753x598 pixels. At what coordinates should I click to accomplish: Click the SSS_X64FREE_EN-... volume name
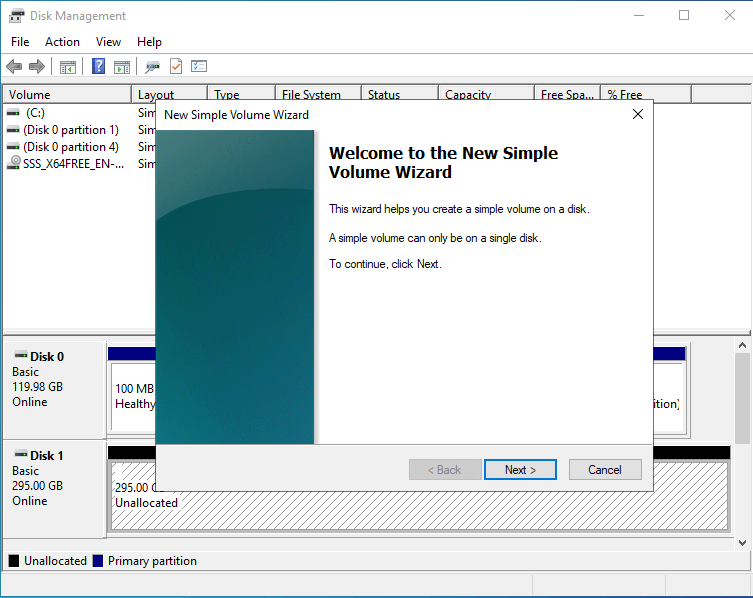[x=73, y=164]
